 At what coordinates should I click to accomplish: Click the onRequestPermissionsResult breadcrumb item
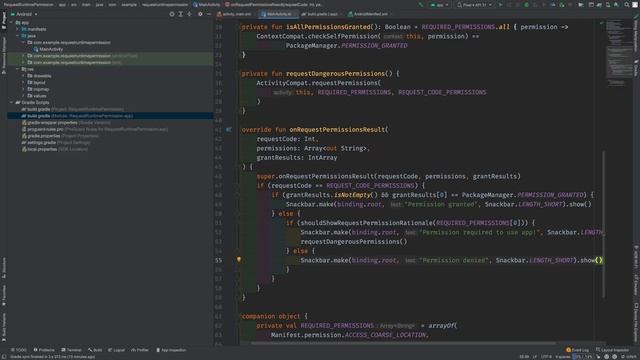click(x=274, y=5)
